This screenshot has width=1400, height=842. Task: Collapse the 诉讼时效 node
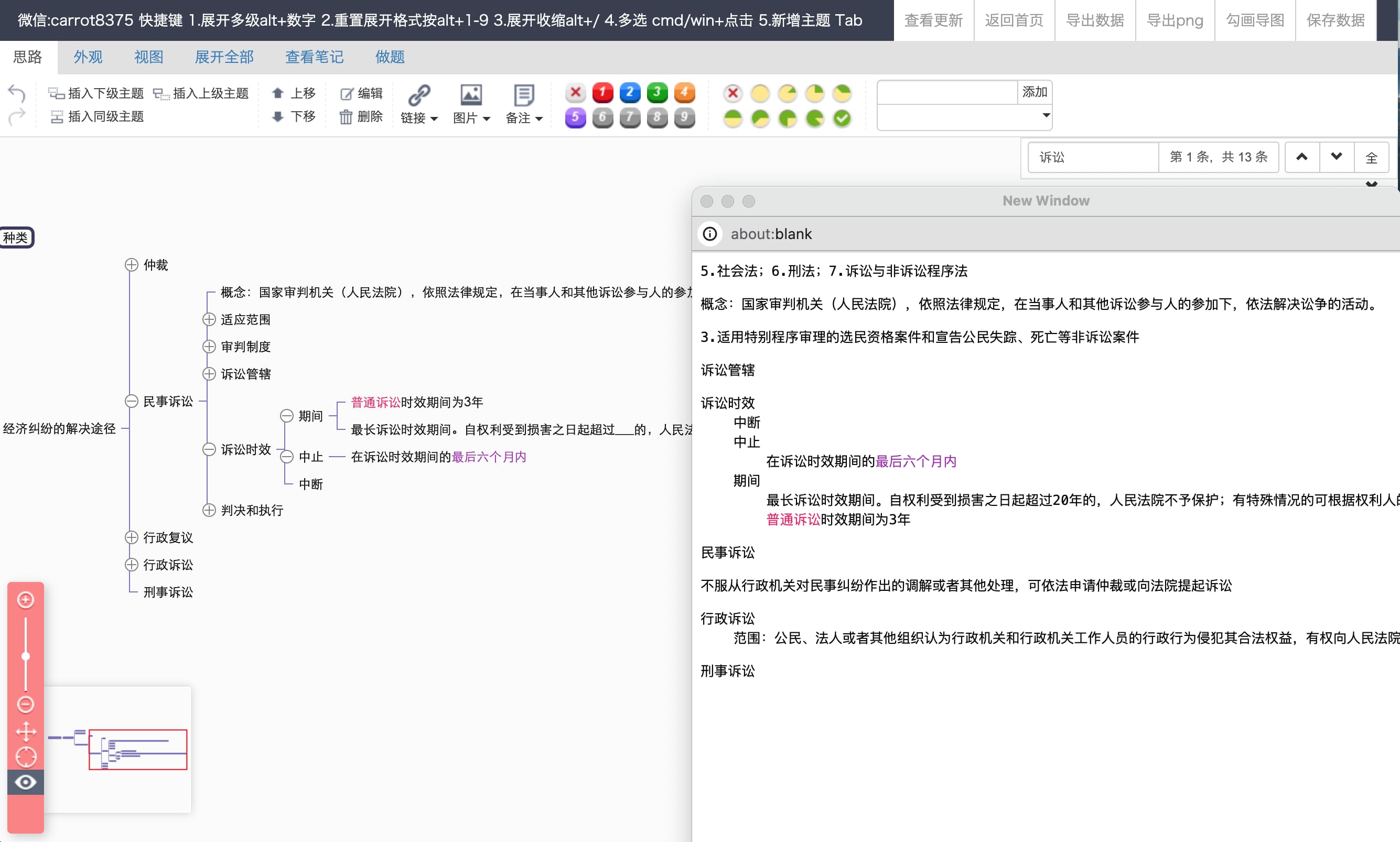coord(209,449)
